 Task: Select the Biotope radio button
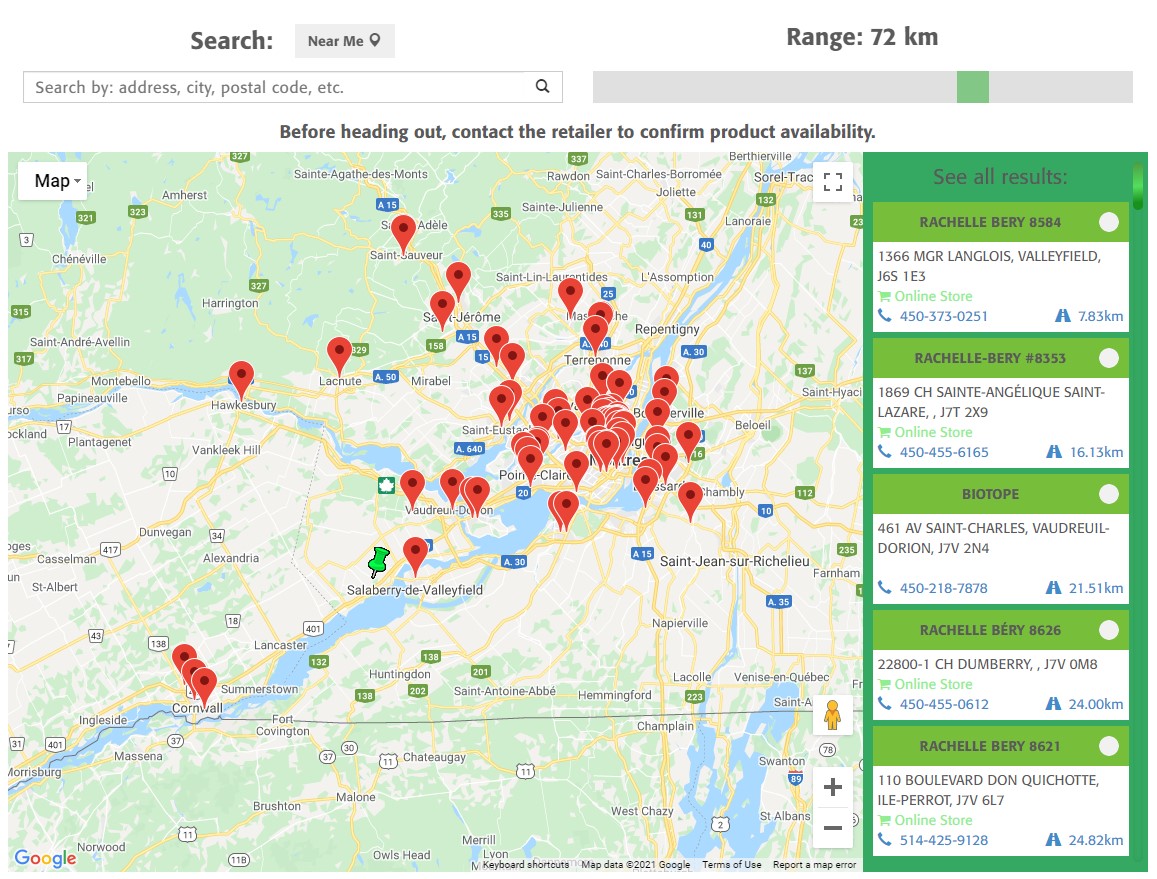click(x=1108, y=494)
